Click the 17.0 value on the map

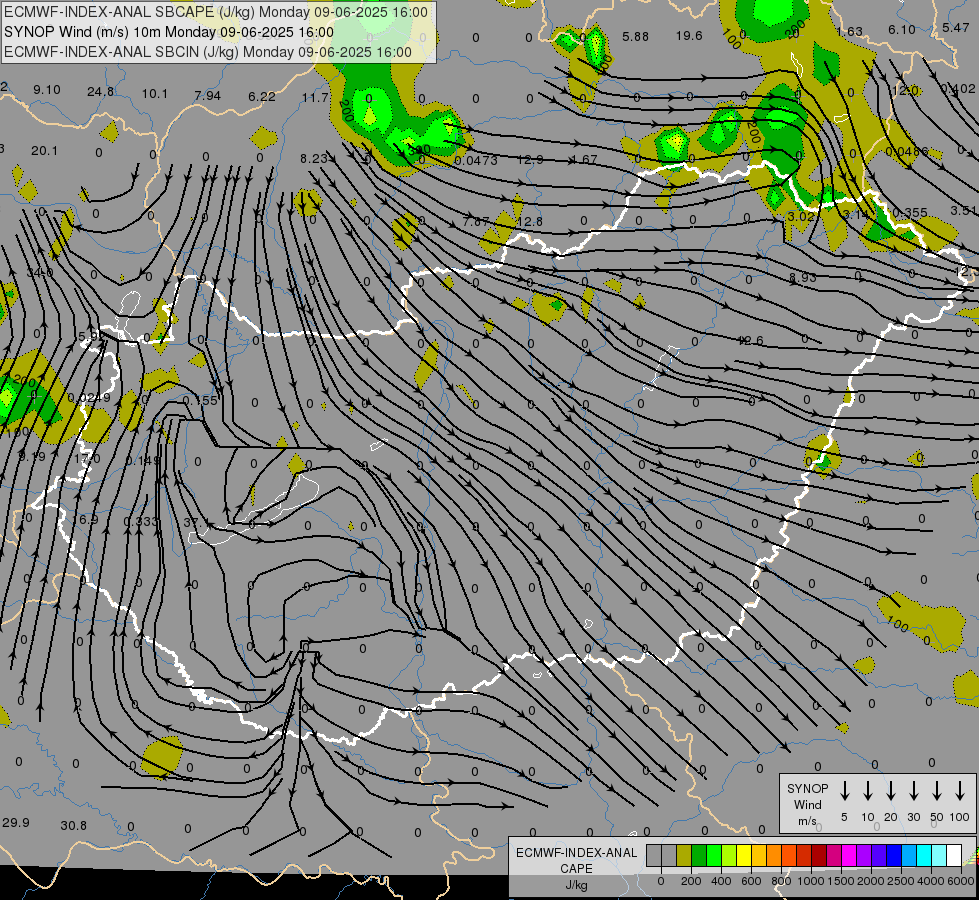point(87,459)
